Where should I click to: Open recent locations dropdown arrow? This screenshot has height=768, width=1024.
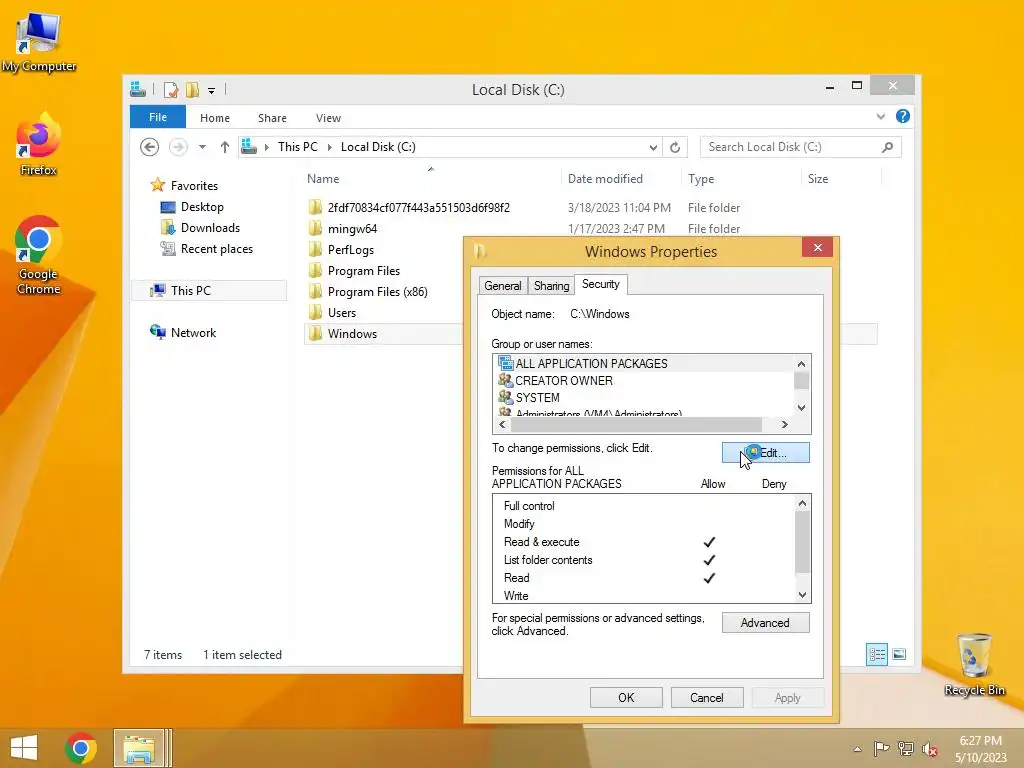tap(202, 147)
